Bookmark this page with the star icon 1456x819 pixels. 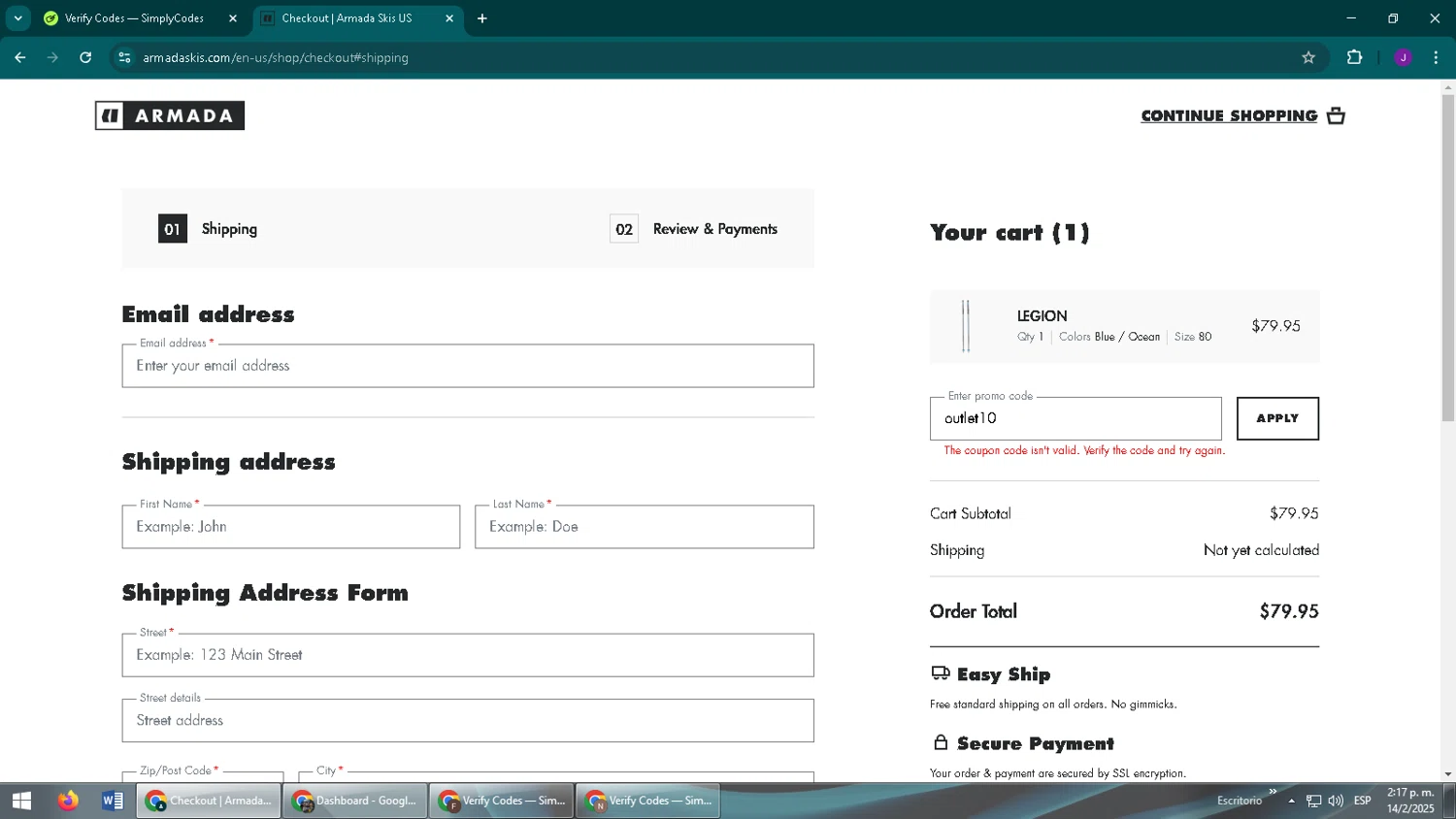click(x=1308, y=57)
